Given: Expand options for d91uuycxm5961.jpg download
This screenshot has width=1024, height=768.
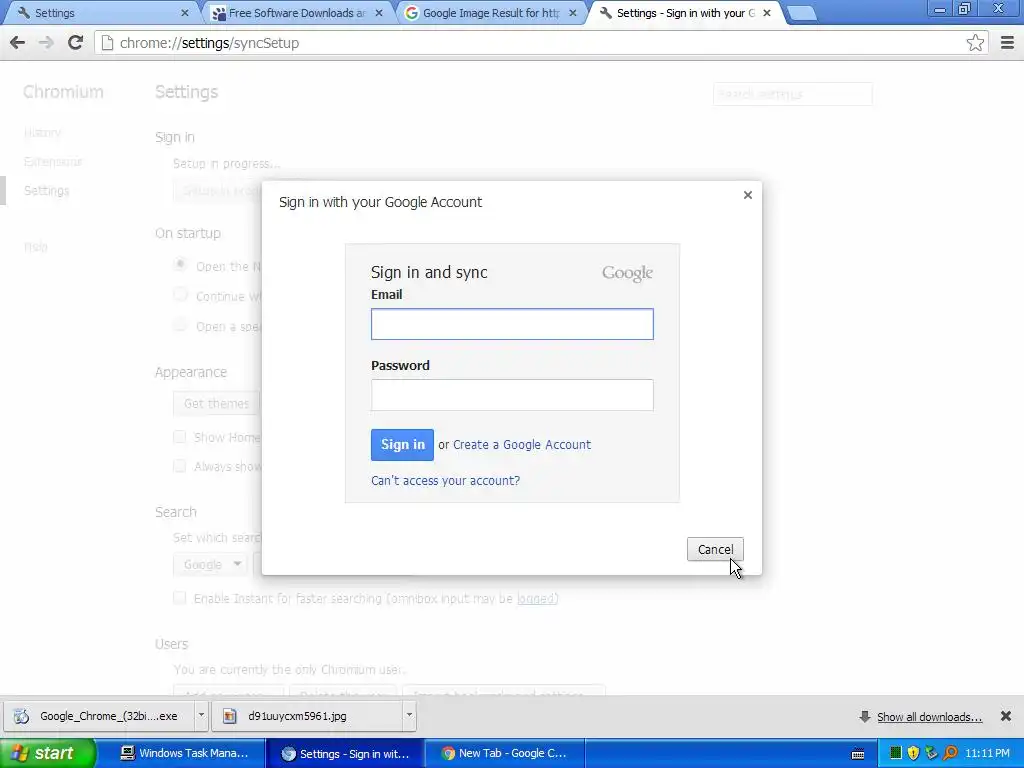Looking at the screenshot, I should (409, 715).
